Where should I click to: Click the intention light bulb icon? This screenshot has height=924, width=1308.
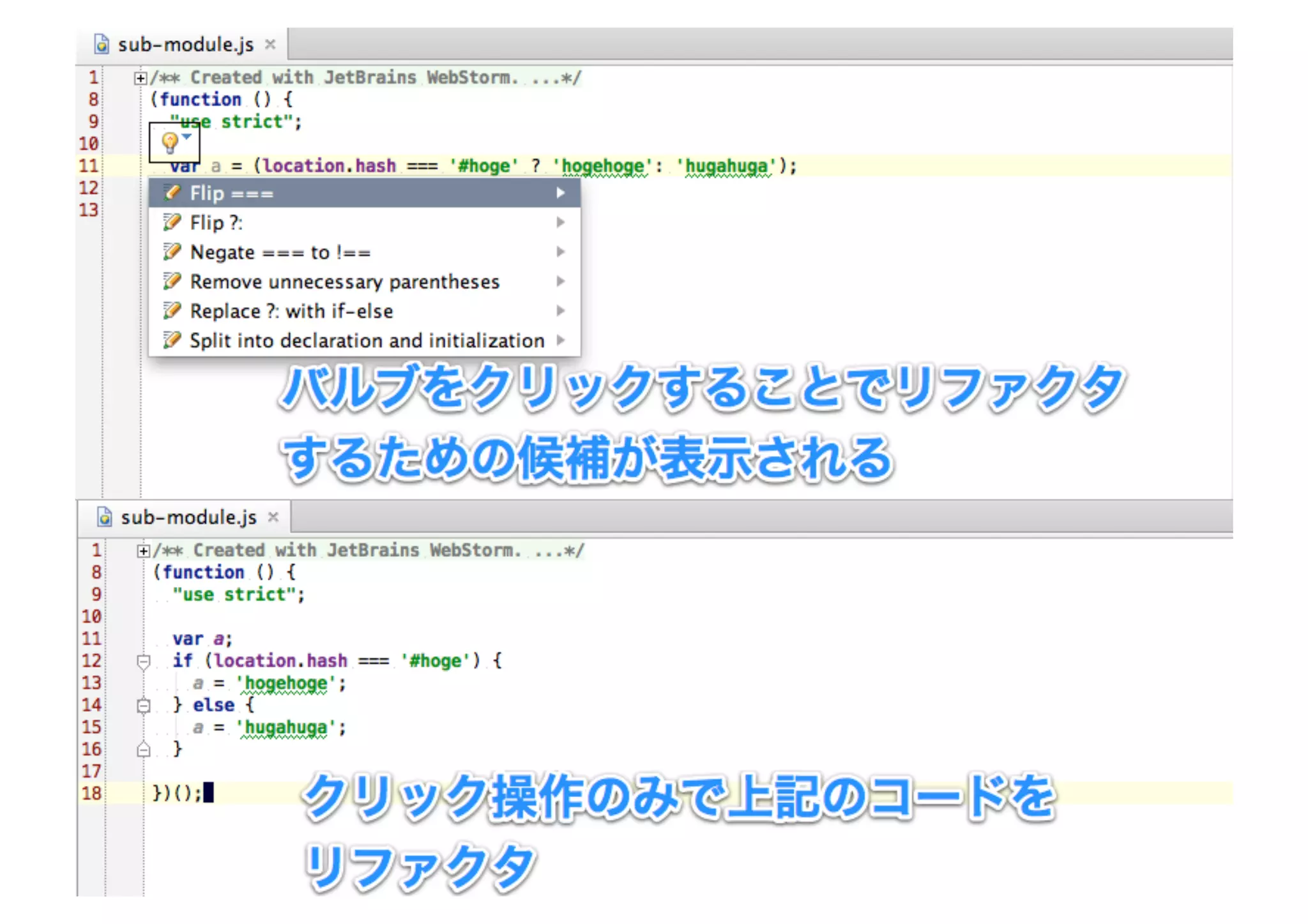(169, 142)
